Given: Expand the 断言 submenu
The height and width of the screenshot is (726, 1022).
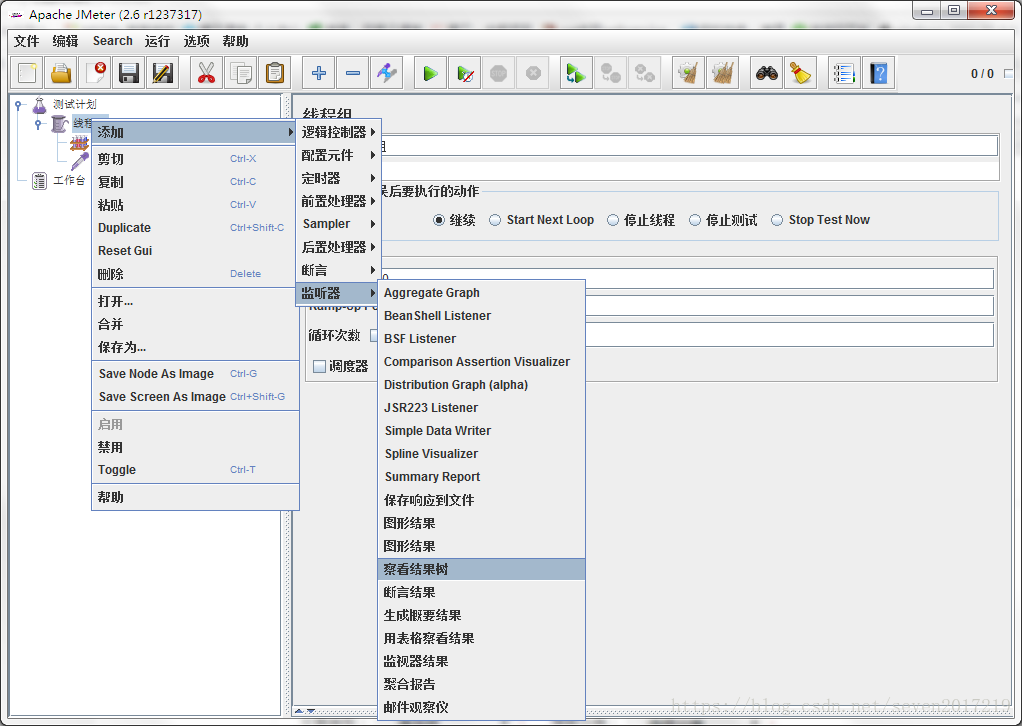Looking at the screenshot, I should (x=338, y=270).
